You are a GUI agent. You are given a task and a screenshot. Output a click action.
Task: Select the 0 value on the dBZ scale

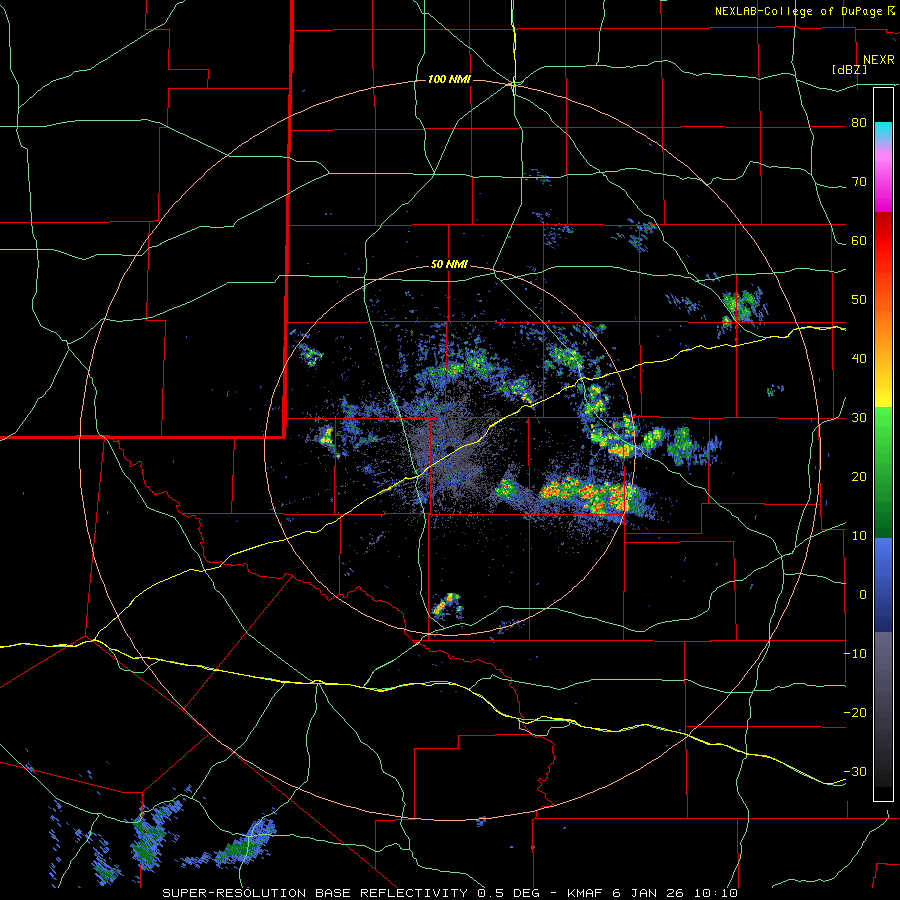coord(863,595)
